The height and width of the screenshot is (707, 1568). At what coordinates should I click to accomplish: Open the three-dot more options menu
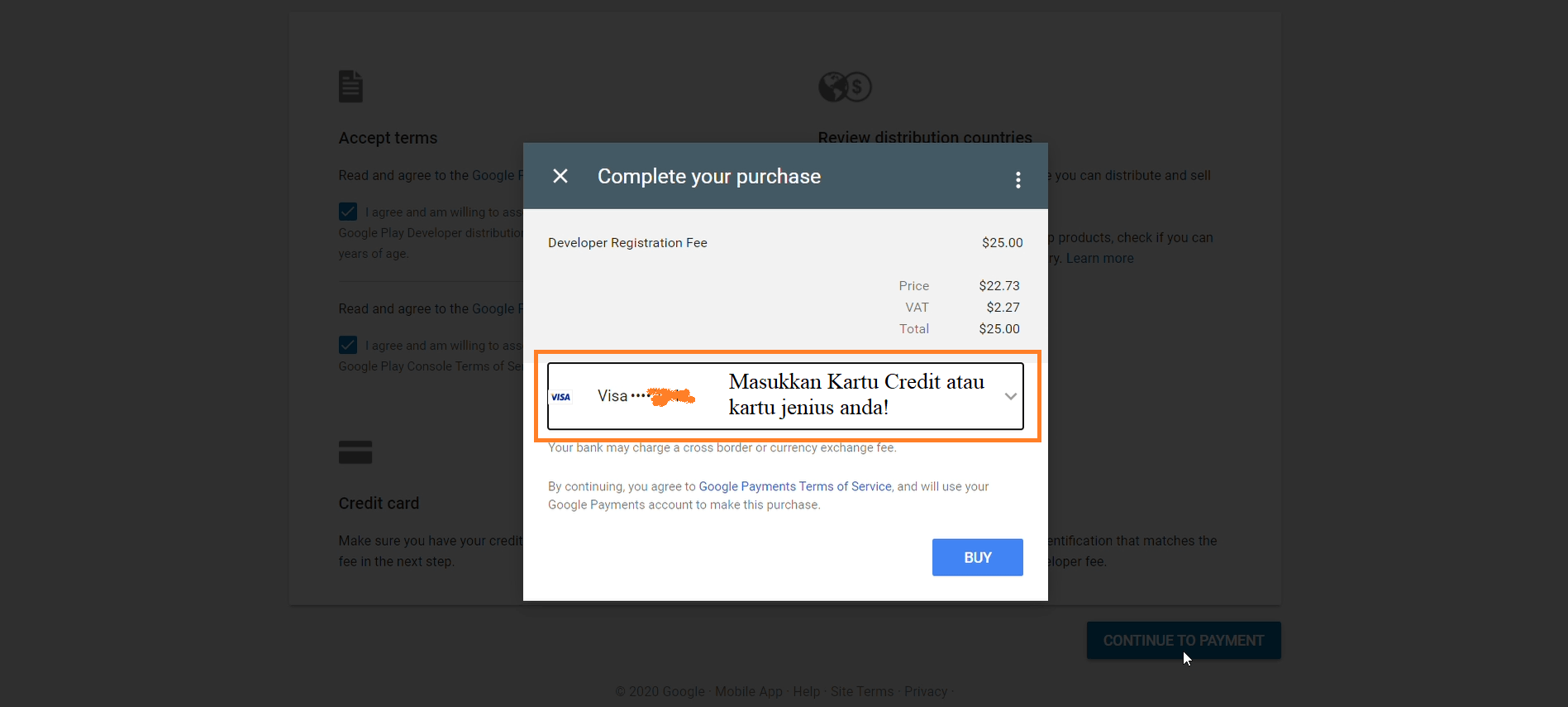(x=1018, y=179)
